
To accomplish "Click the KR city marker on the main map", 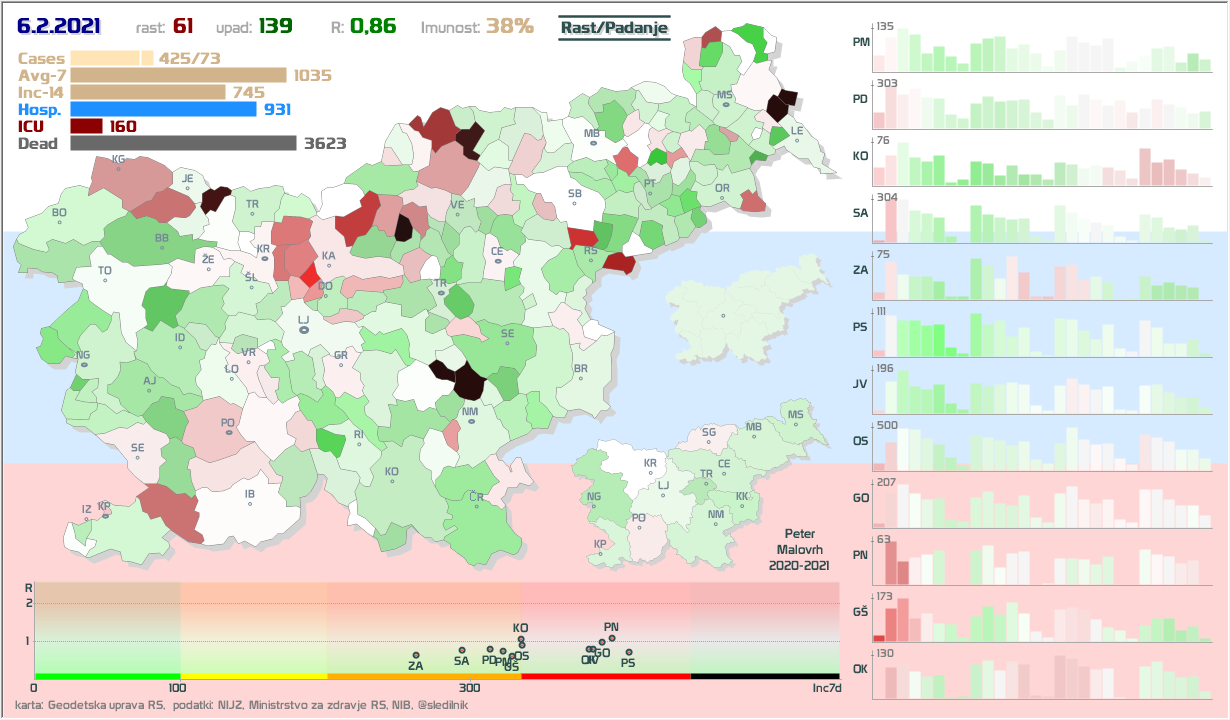I will click(x=265, y=259).
